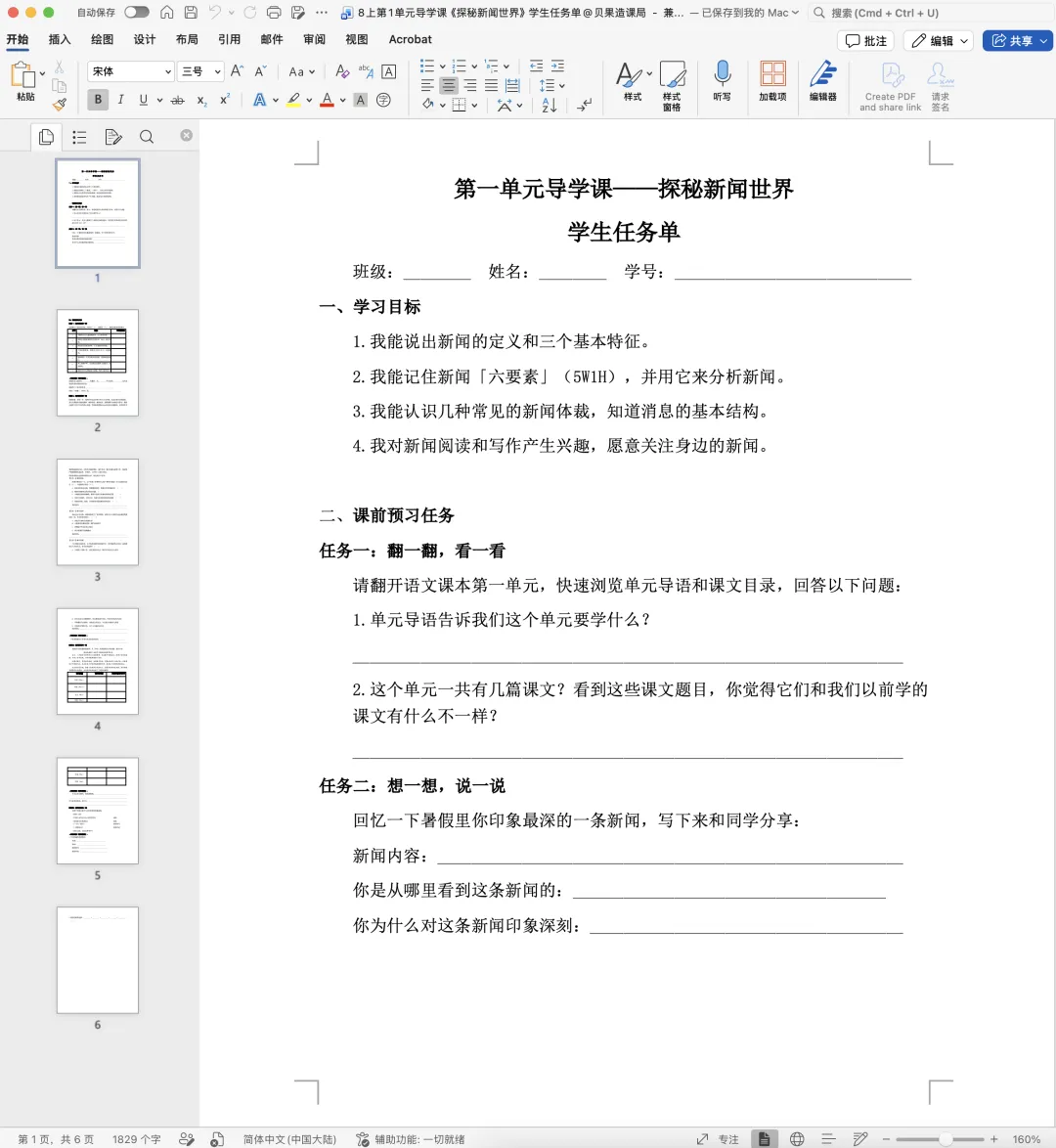
Task: Click the Format Painter brush icon
Action: 60,105
